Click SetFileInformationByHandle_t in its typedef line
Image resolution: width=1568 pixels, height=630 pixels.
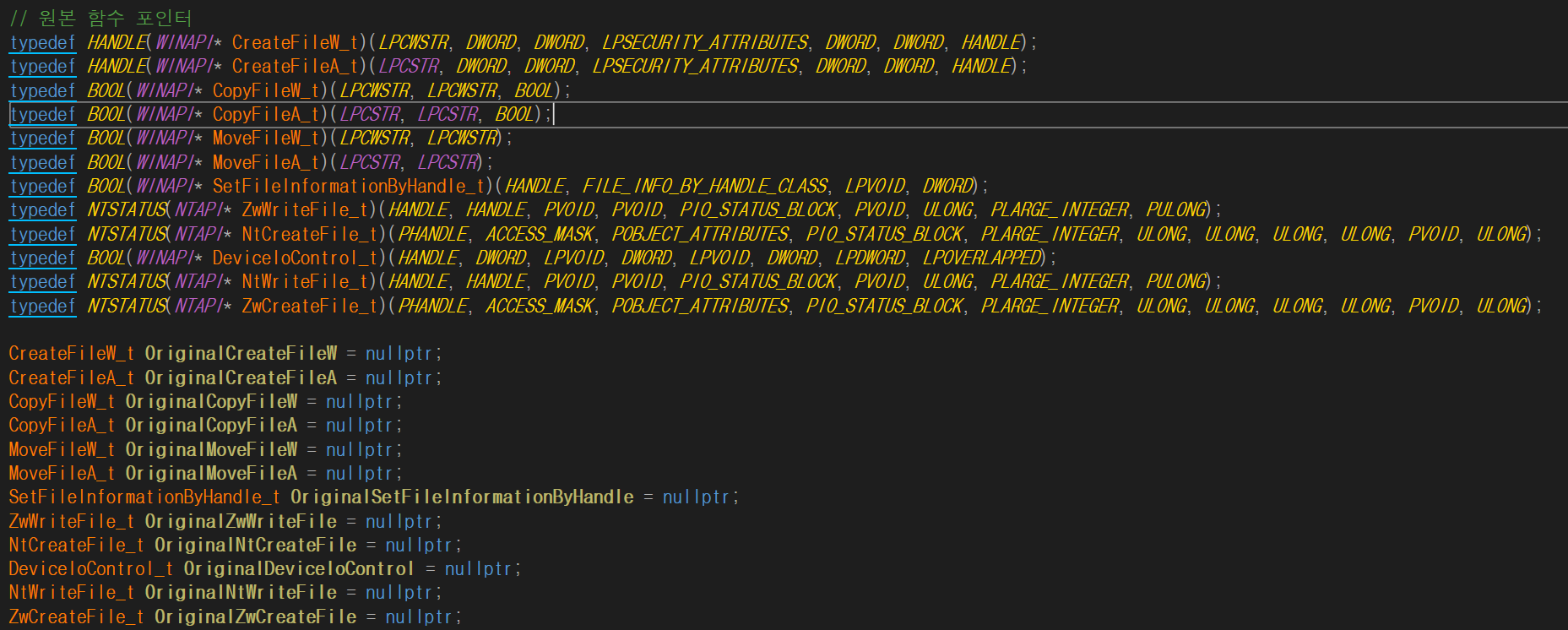[x=349, y=186]
